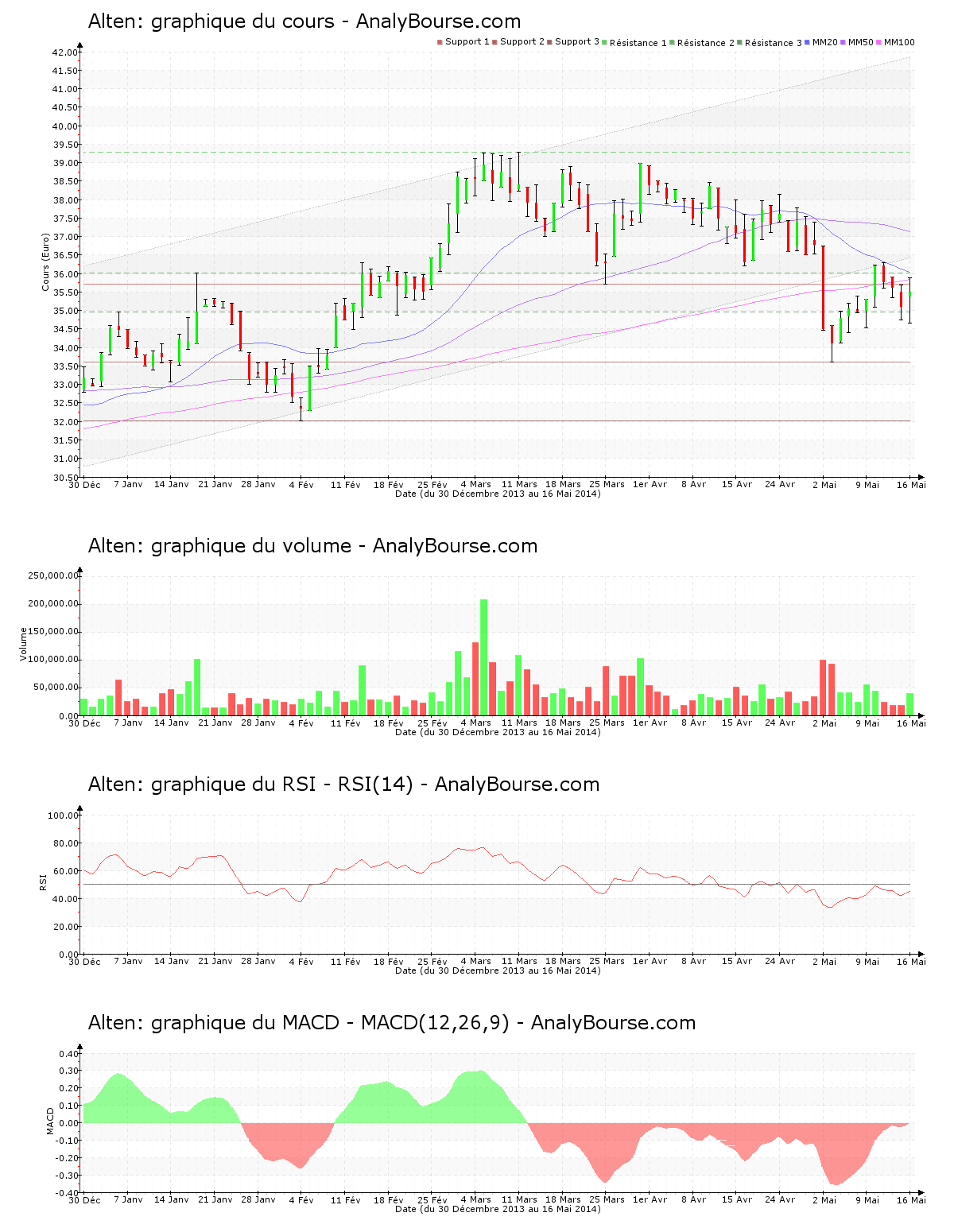Click the date range caption under the price chart
This screenshot has height=1232, width=954.
pos(498,494)
